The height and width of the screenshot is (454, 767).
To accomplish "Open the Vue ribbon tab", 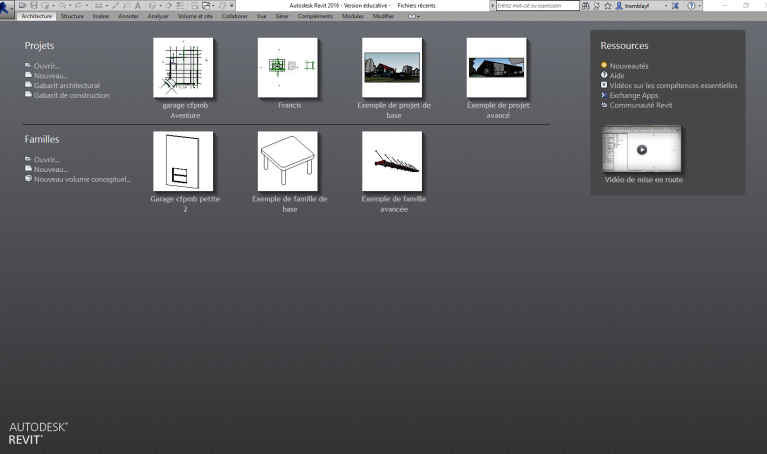I will click(262, 16).
